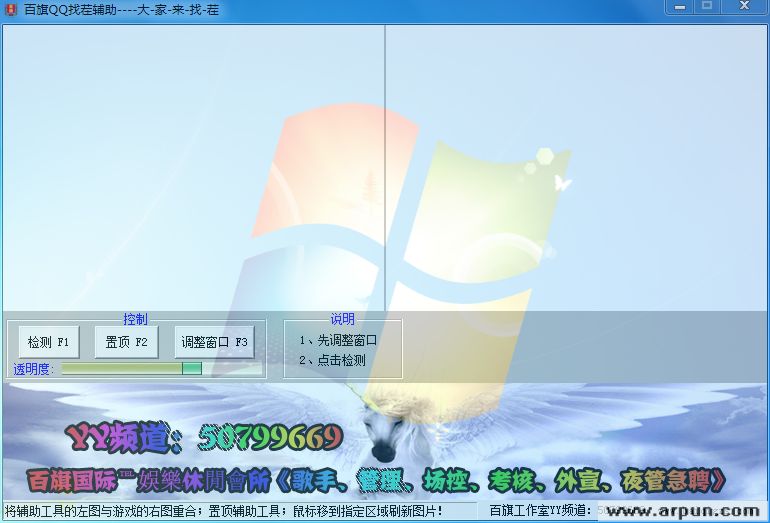Click the app icon in title bar
The width and height of the screenshot is (770, 523).
click(11, 9)
